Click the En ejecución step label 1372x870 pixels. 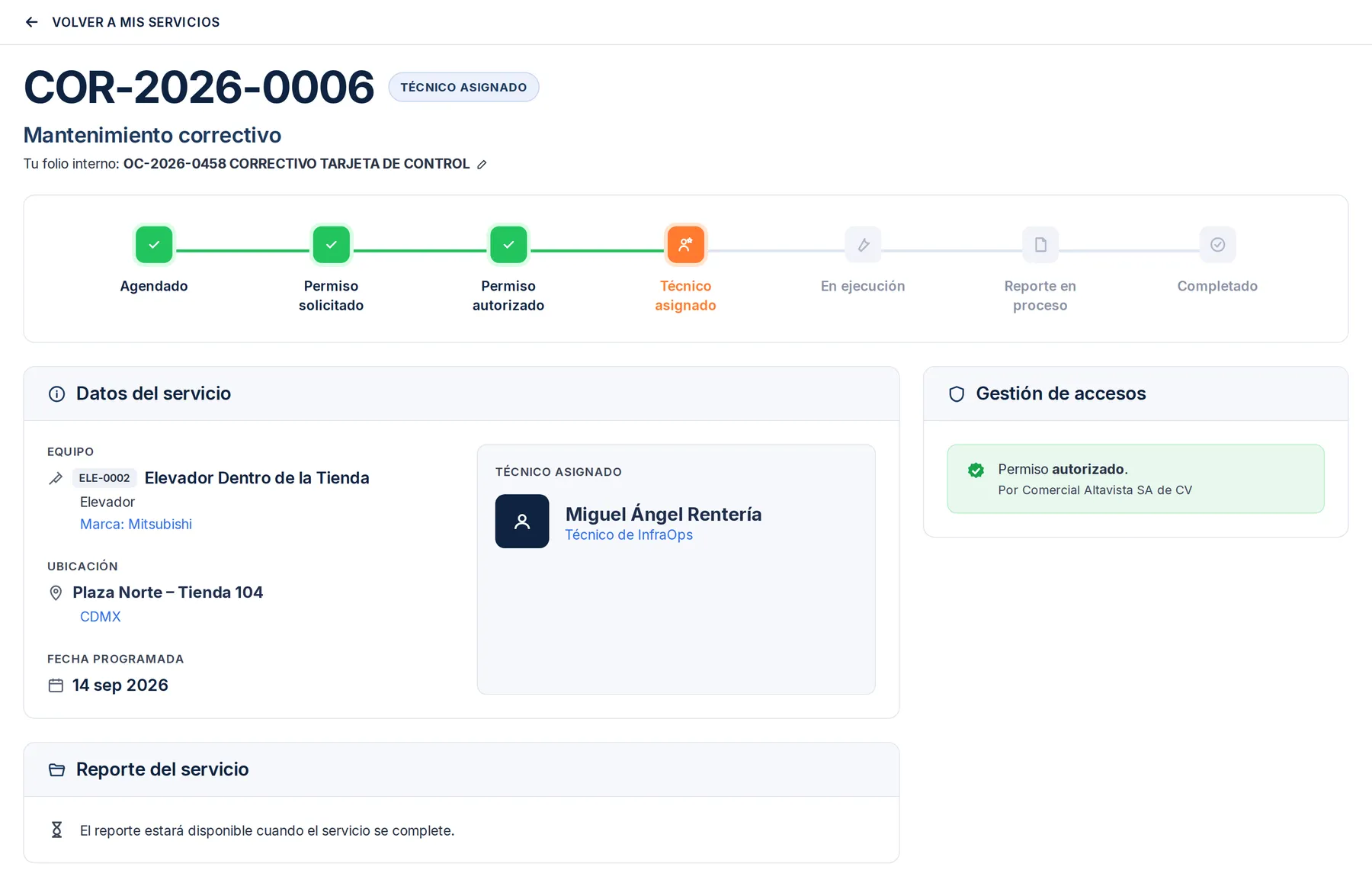[863, 287]
